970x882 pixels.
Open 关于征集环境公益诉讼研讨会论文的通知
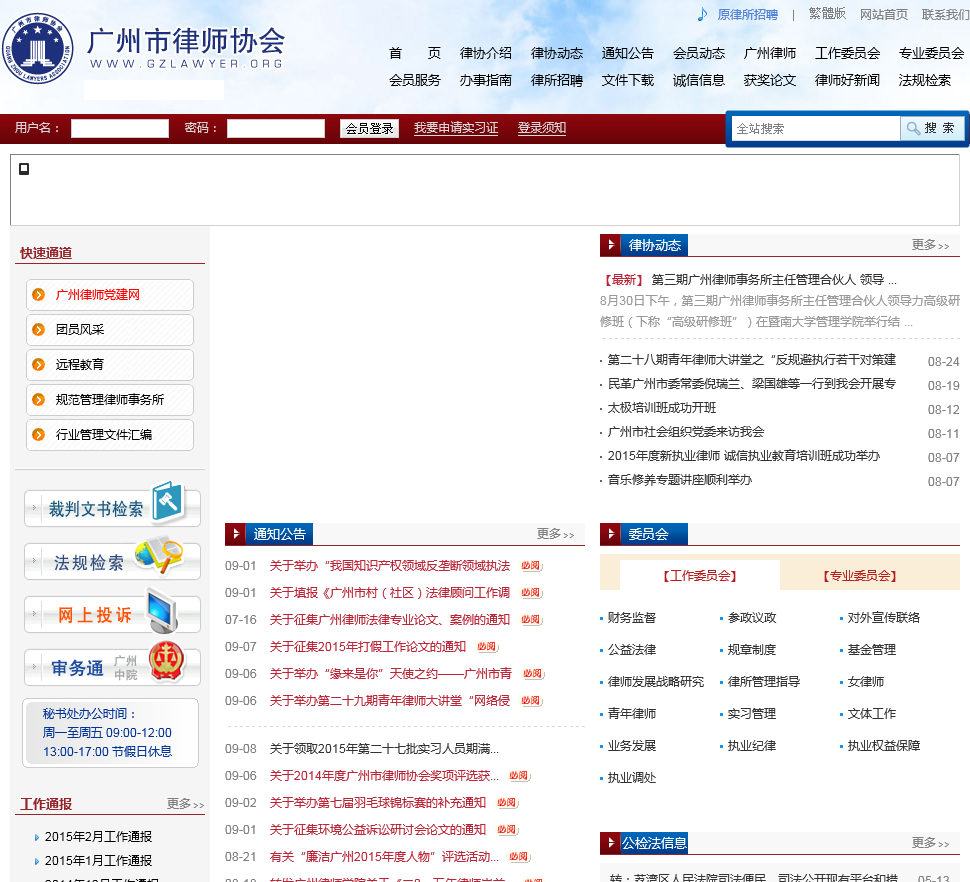coord(377,829)
